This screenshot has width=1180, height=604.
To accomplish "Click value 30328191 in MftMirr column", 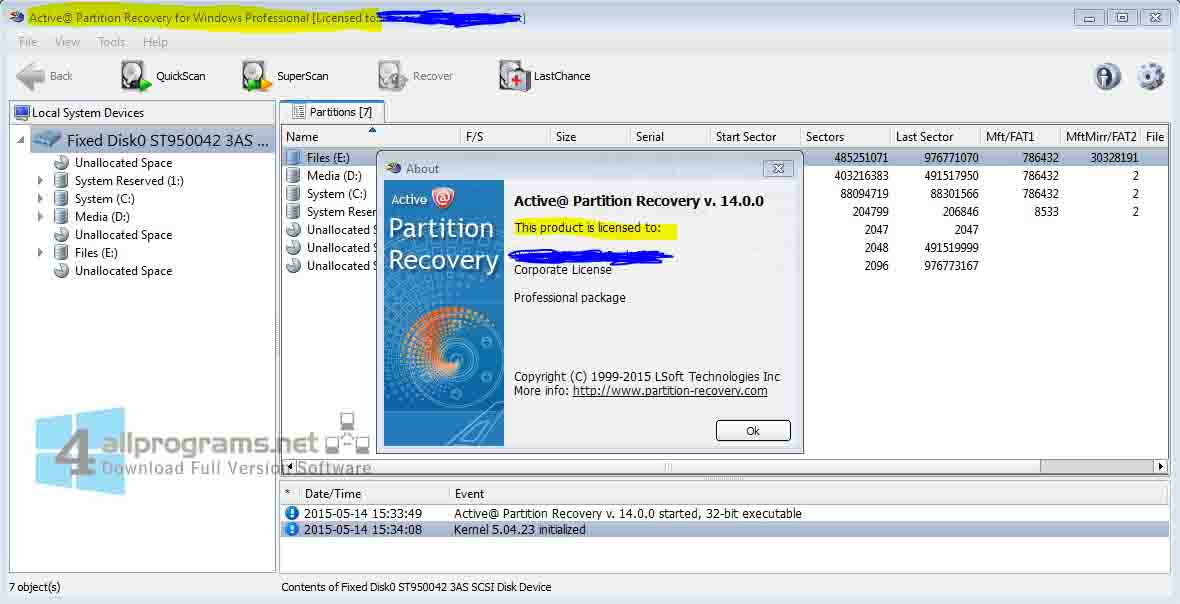I will (x=1114, y=158).
